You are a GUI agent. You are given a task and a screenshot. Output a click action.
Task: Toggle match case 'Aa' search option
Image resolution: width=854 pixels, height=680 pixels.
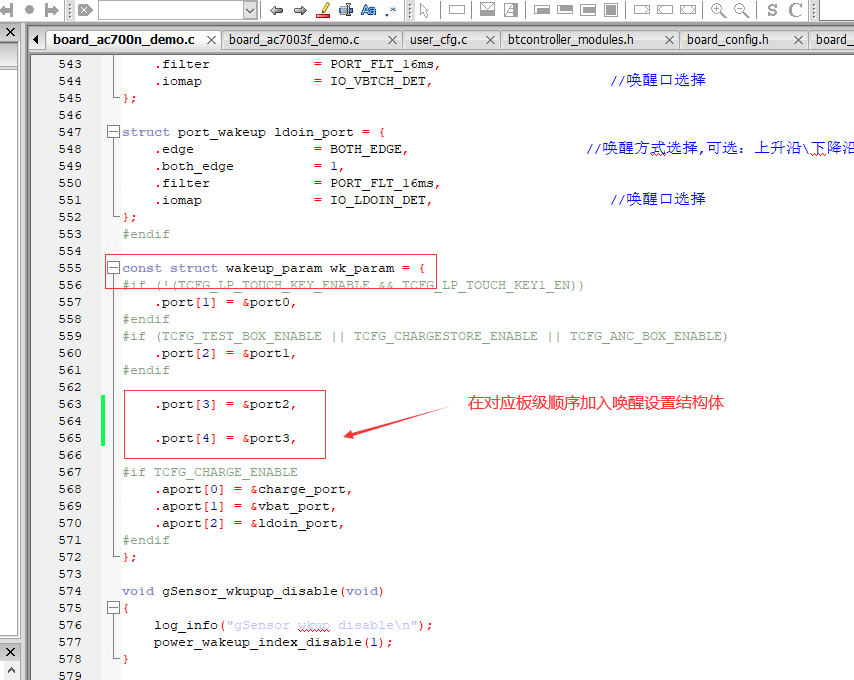pyautogui.click(x=369, y=10)
